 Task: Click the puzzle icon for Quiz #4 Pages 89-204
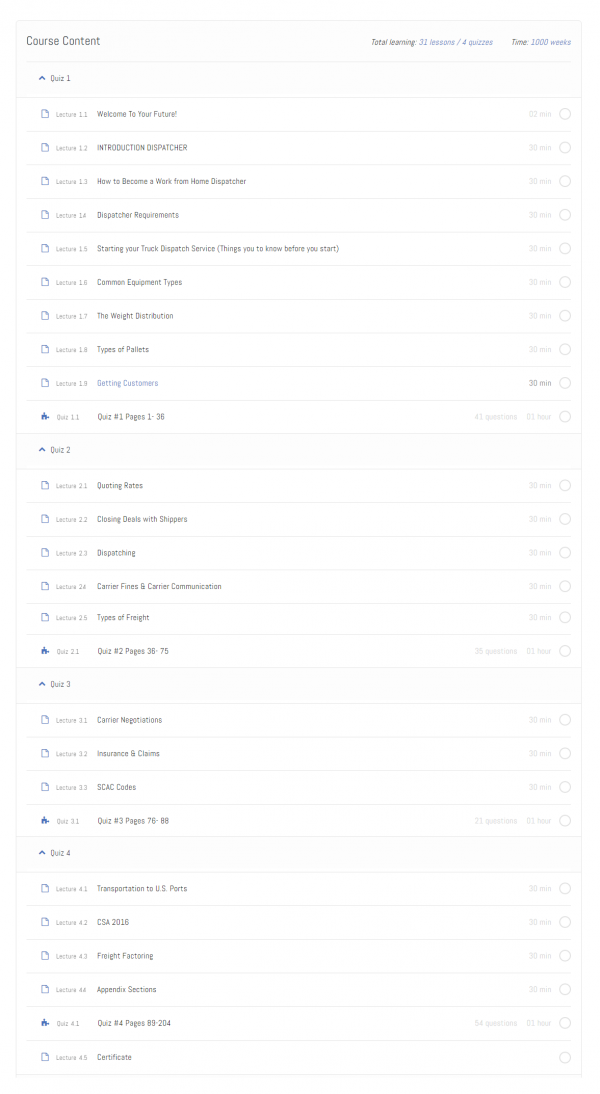(44, 1023)
